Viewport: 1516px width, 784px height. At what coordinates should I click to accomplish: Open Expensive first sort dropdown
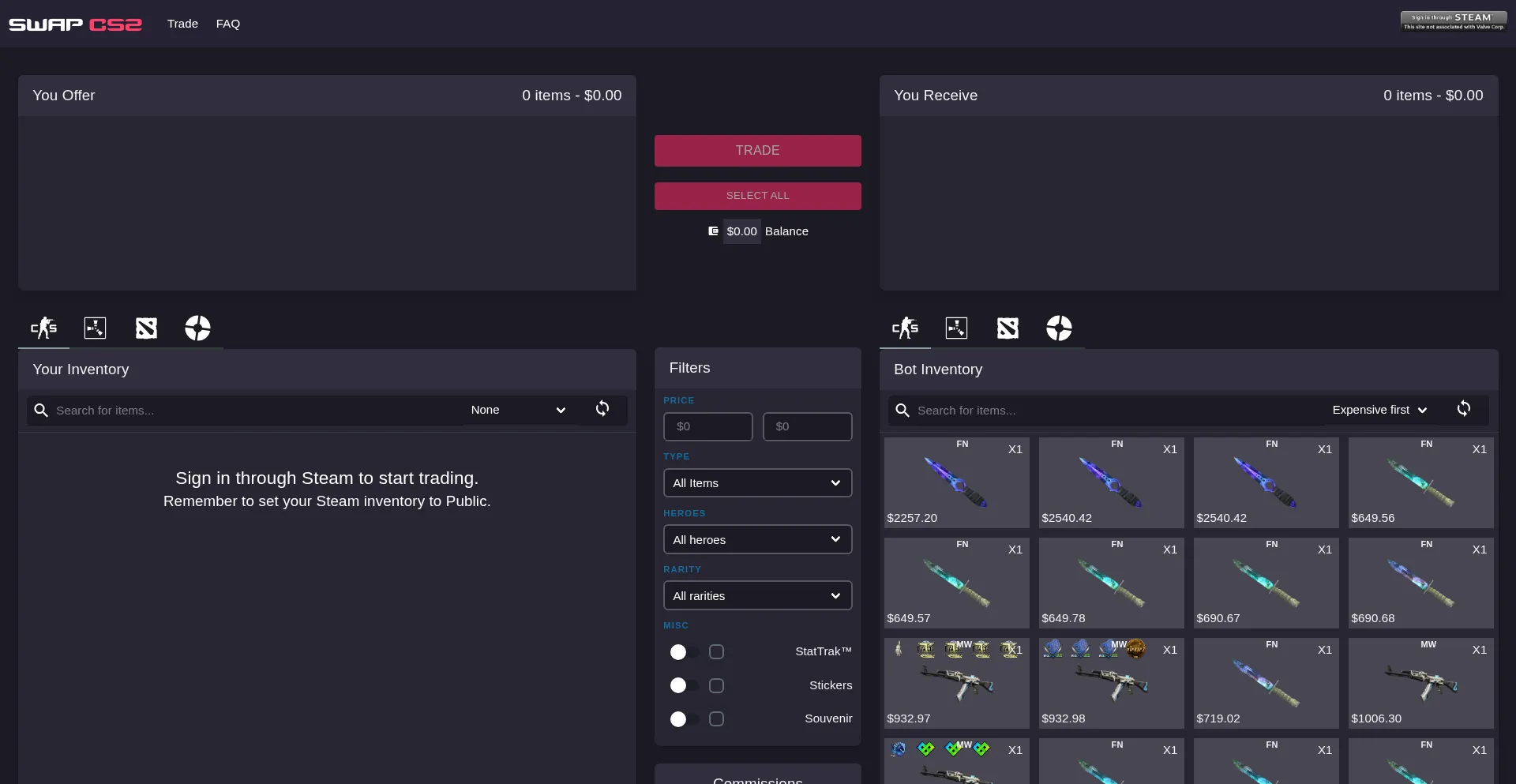1379,411
